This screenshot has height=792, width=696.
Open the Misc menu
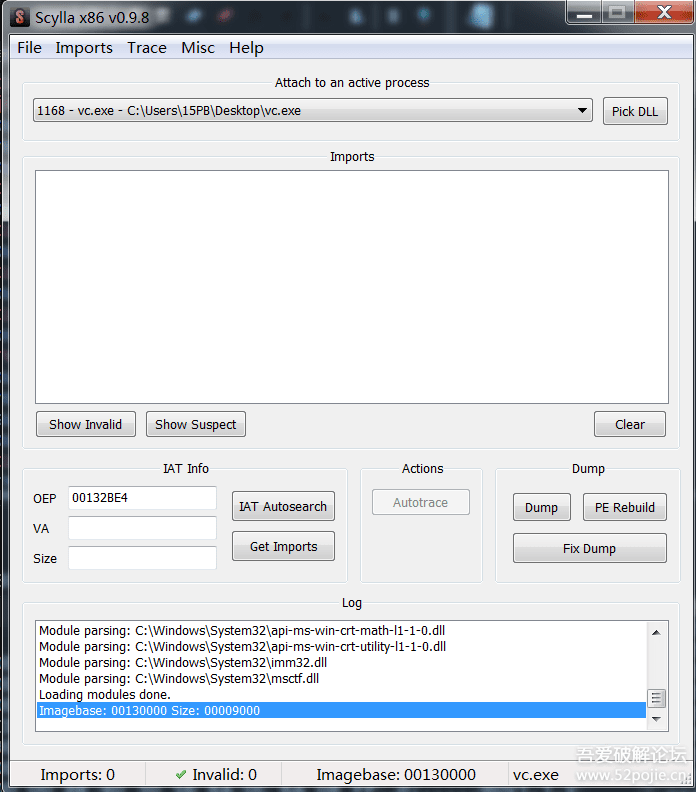[197, 47]
